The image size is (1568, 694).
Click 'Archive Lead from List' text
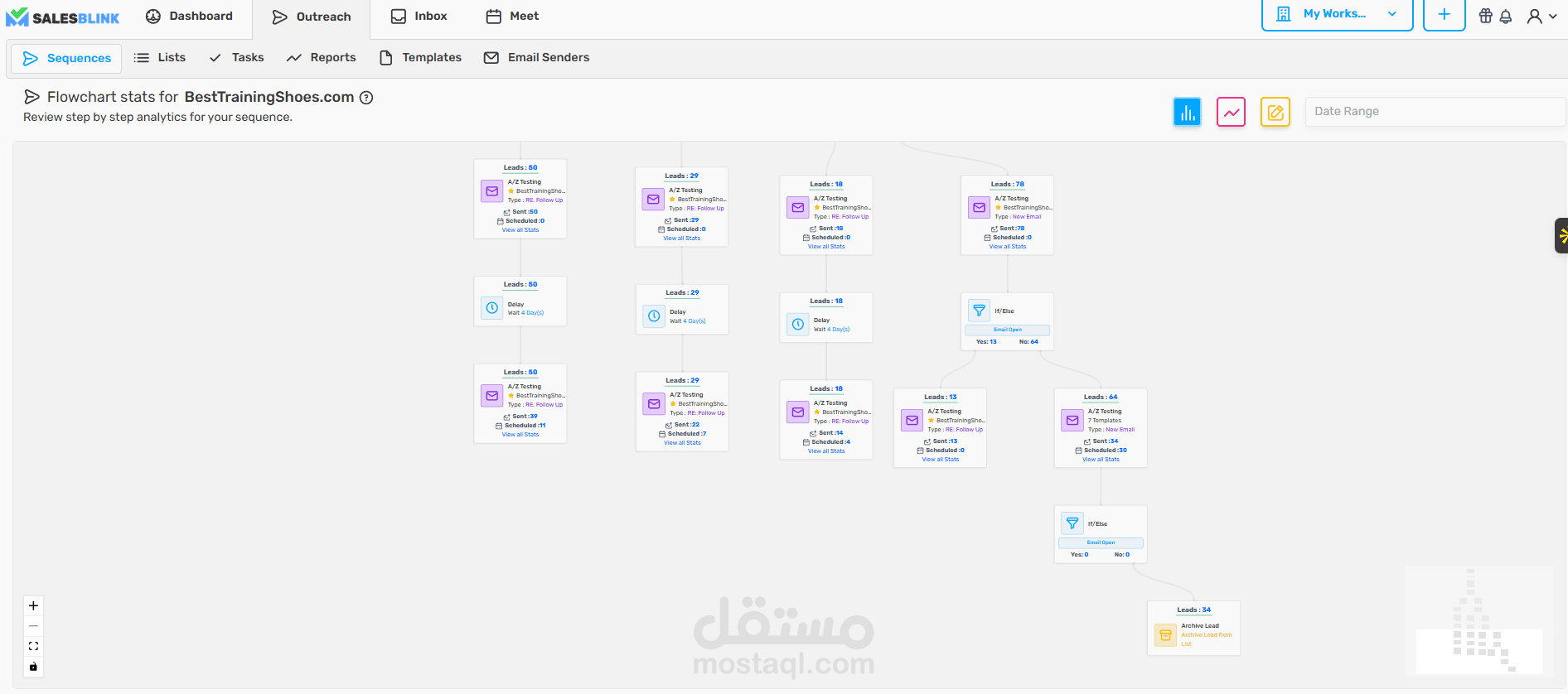tap(1206, 639)
